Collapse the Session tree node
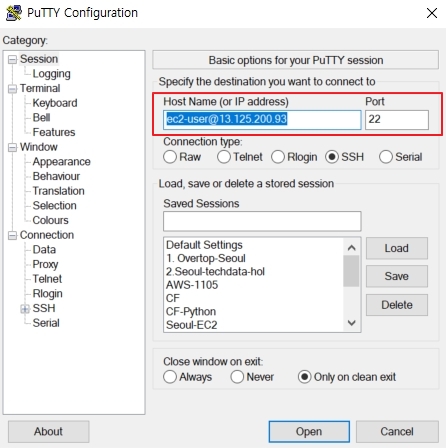446x448 pixels. point(12,59)
